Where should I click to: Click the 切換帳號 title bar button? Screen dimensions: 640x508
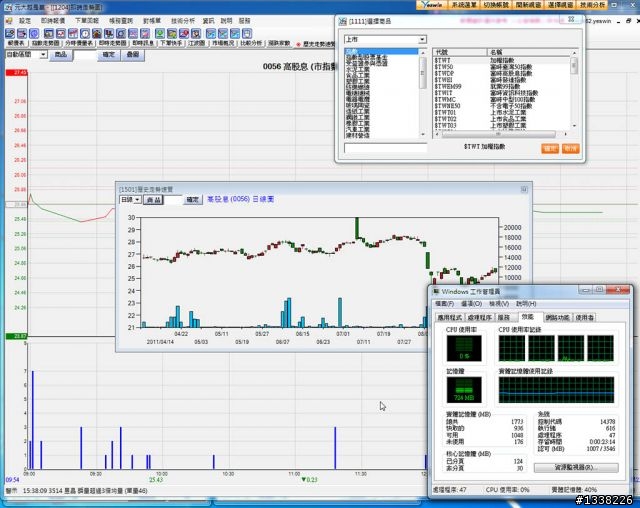pyautogui.click(x=496, y=5)
